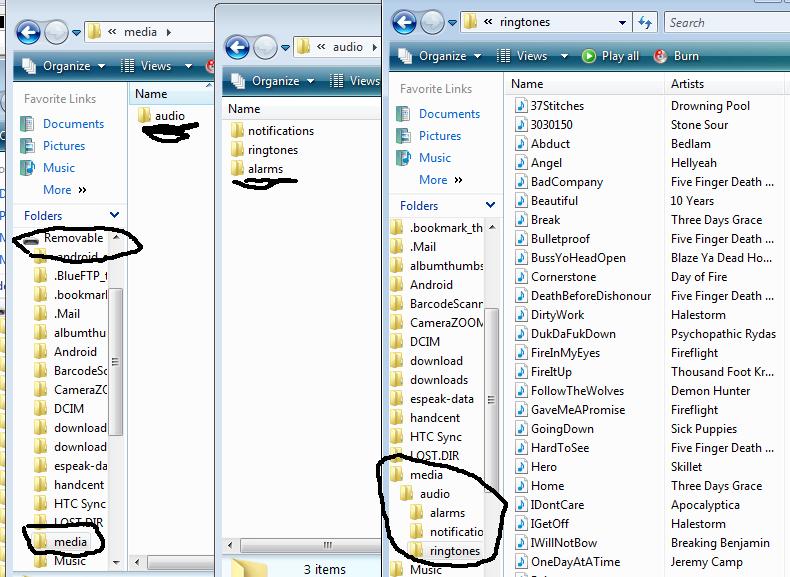Expand More favorite links in media window
Viewport: 790px width, 577px height.
(x=64, y=190)
